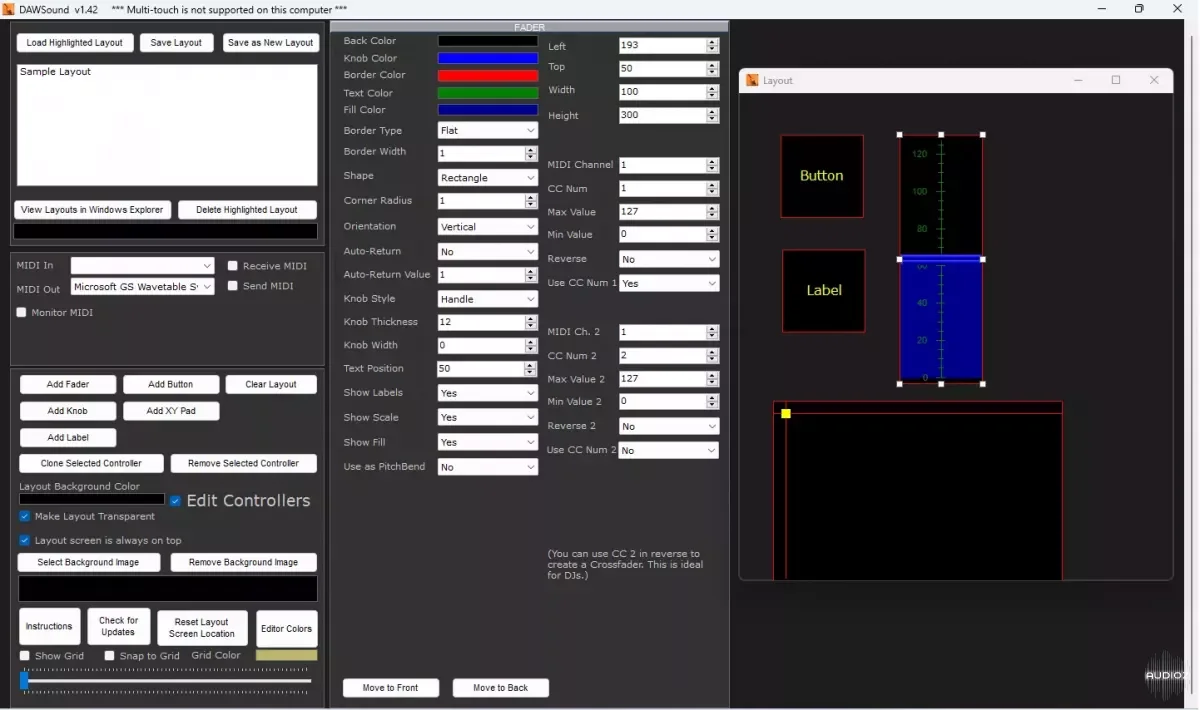
Task: Open the Reverse 2 dropdown
Action: (x=669, y=426)
